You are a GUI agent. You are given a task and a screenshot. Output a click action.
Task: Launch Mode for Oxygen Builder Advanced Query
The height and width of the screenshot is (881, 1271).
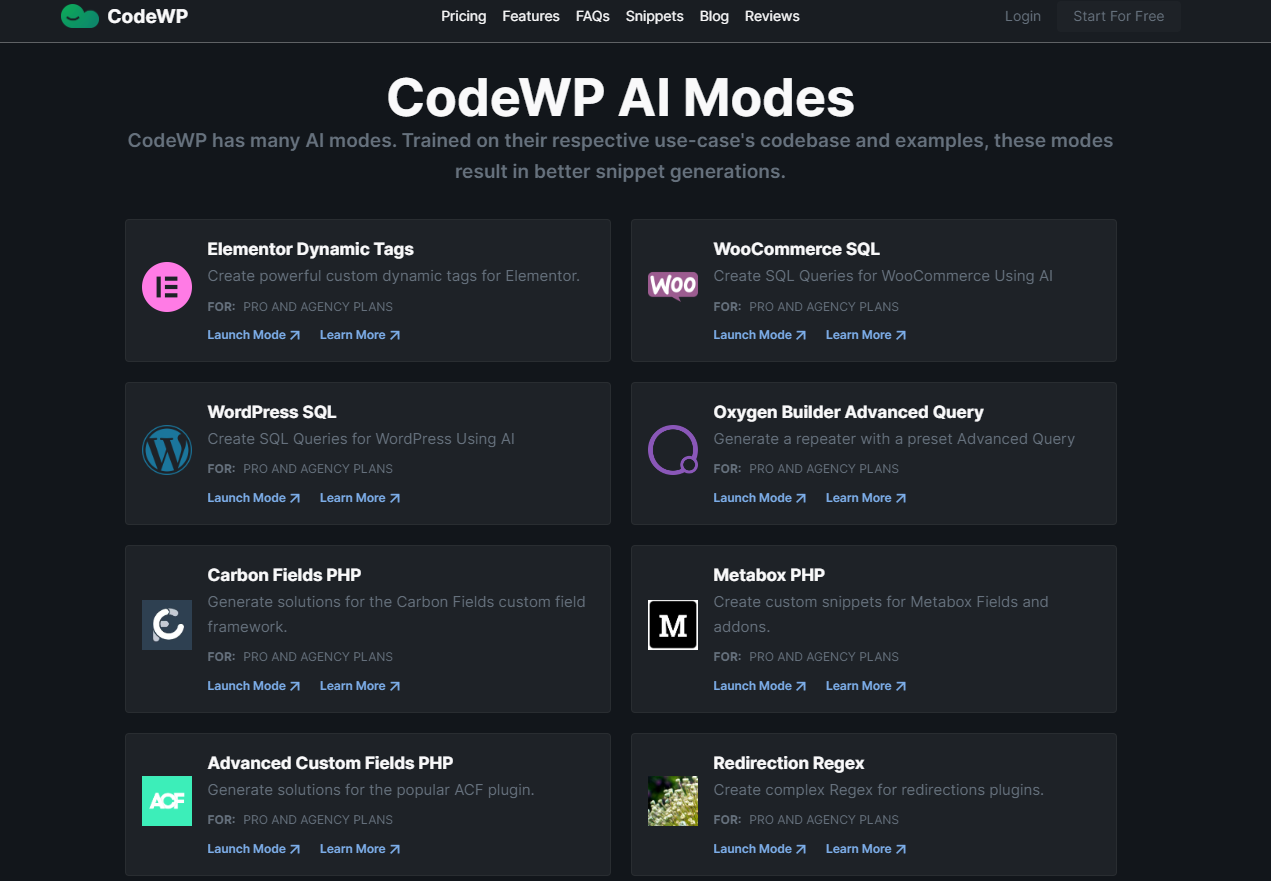(760, 498)
